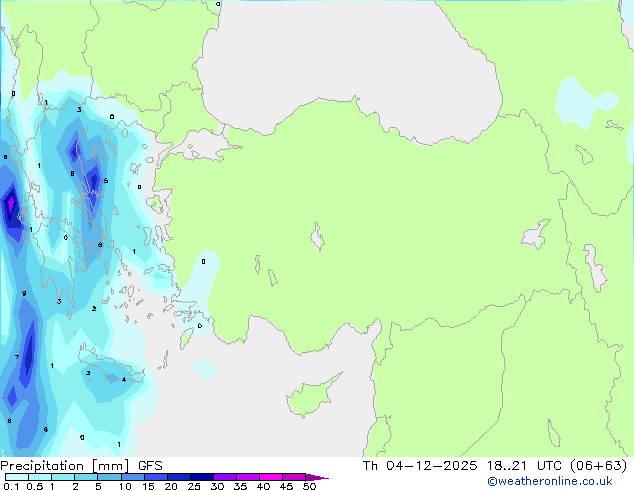Click the legend label '10'
This screenshot has height=490, width=634.
pos(125,486)
